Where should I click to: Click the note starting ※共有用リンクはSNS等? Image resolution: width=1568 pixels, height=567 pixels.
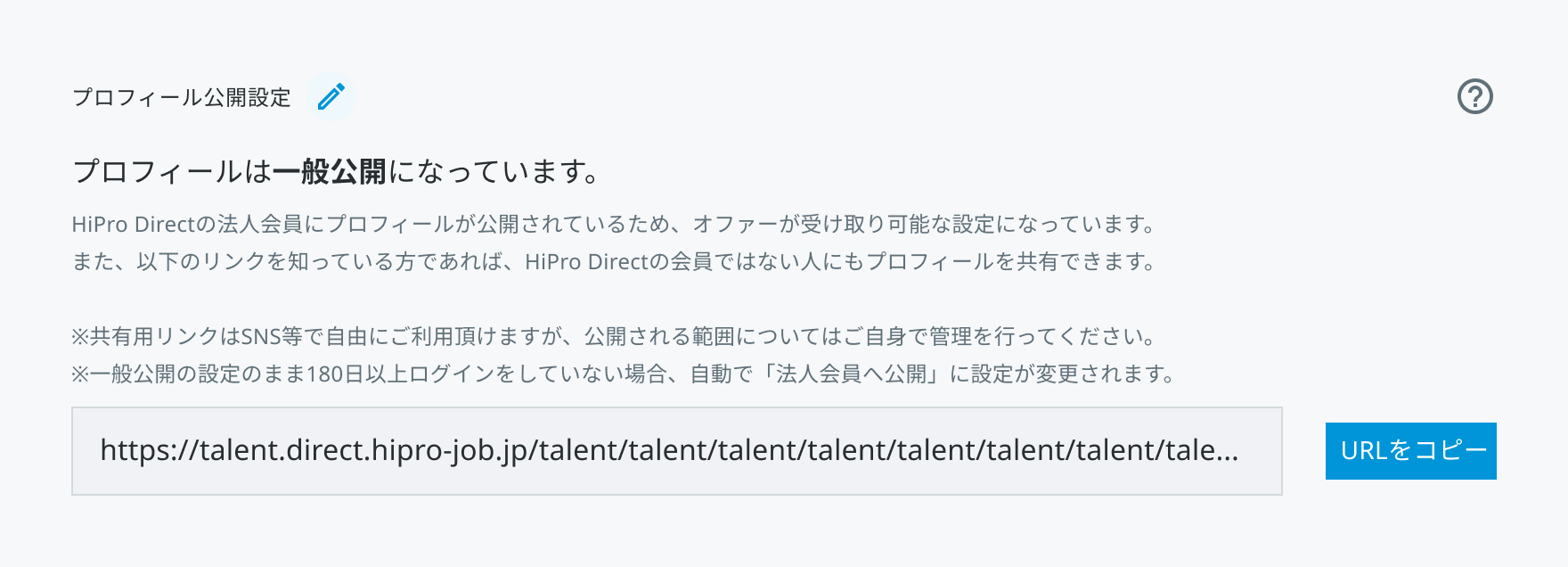613,336
